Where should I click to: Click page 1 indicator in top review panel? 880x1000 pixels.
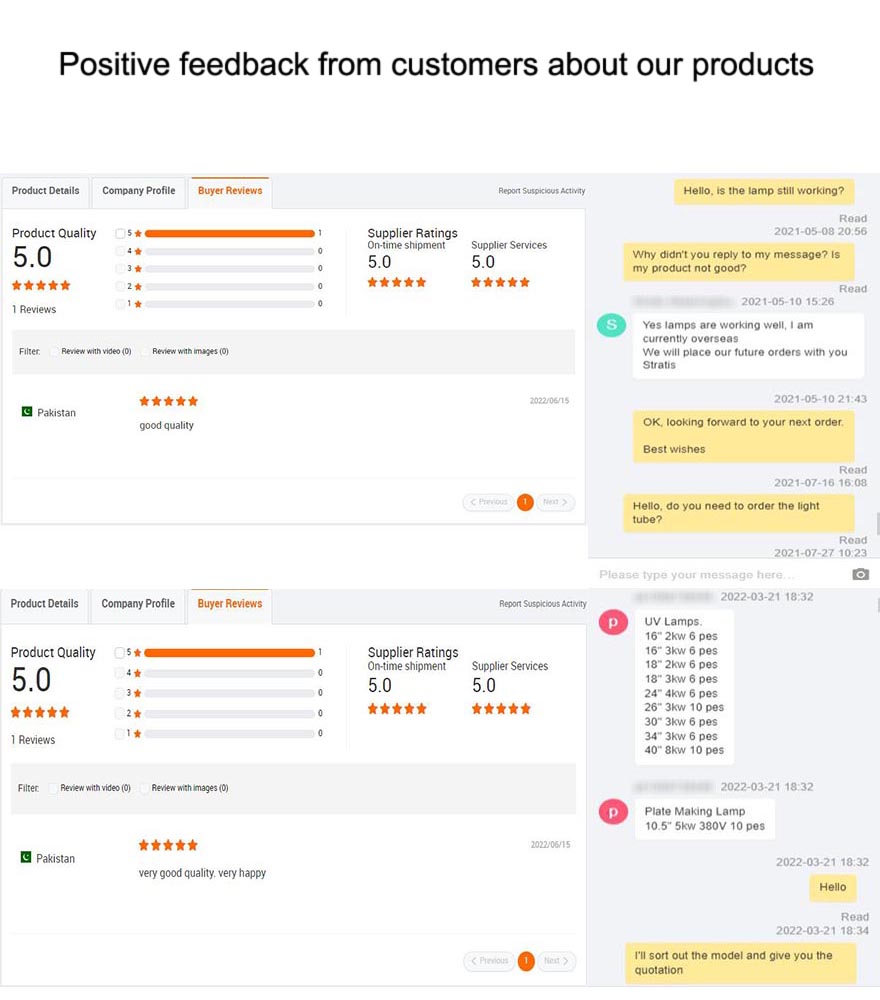525,502
